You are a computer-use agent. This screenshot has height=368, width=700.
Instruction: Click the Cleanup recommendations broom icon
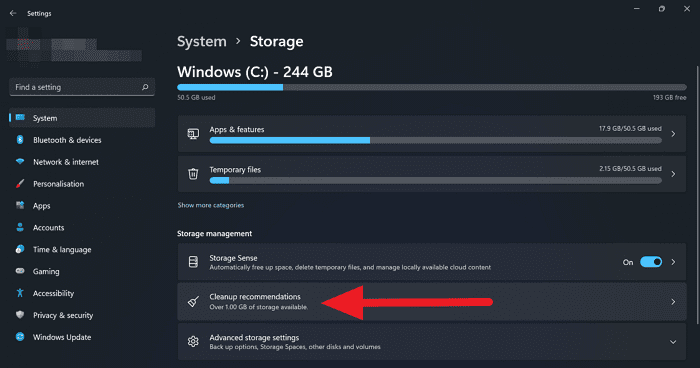click(193, 301)
